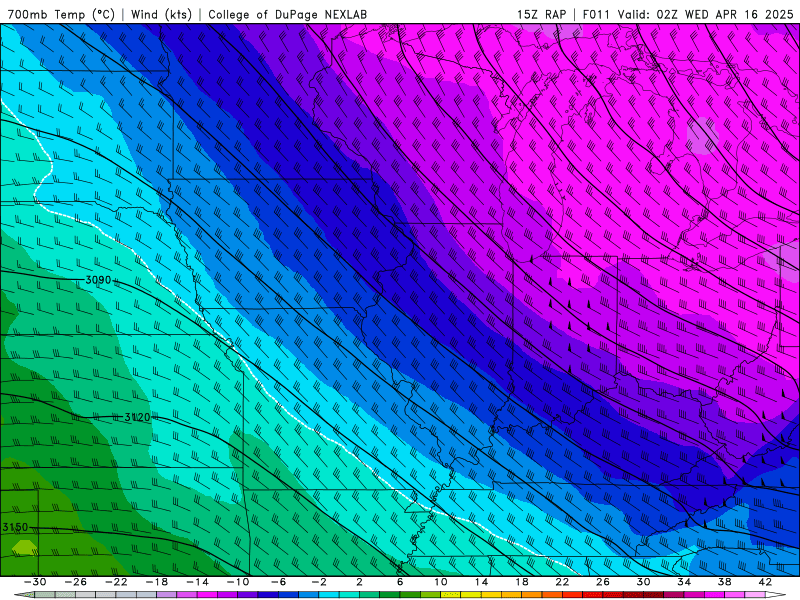The height and width of the screenshot is (600, 800).
Task: Click the 26 colorbar tick label
Action: click(x=603, y=582)
